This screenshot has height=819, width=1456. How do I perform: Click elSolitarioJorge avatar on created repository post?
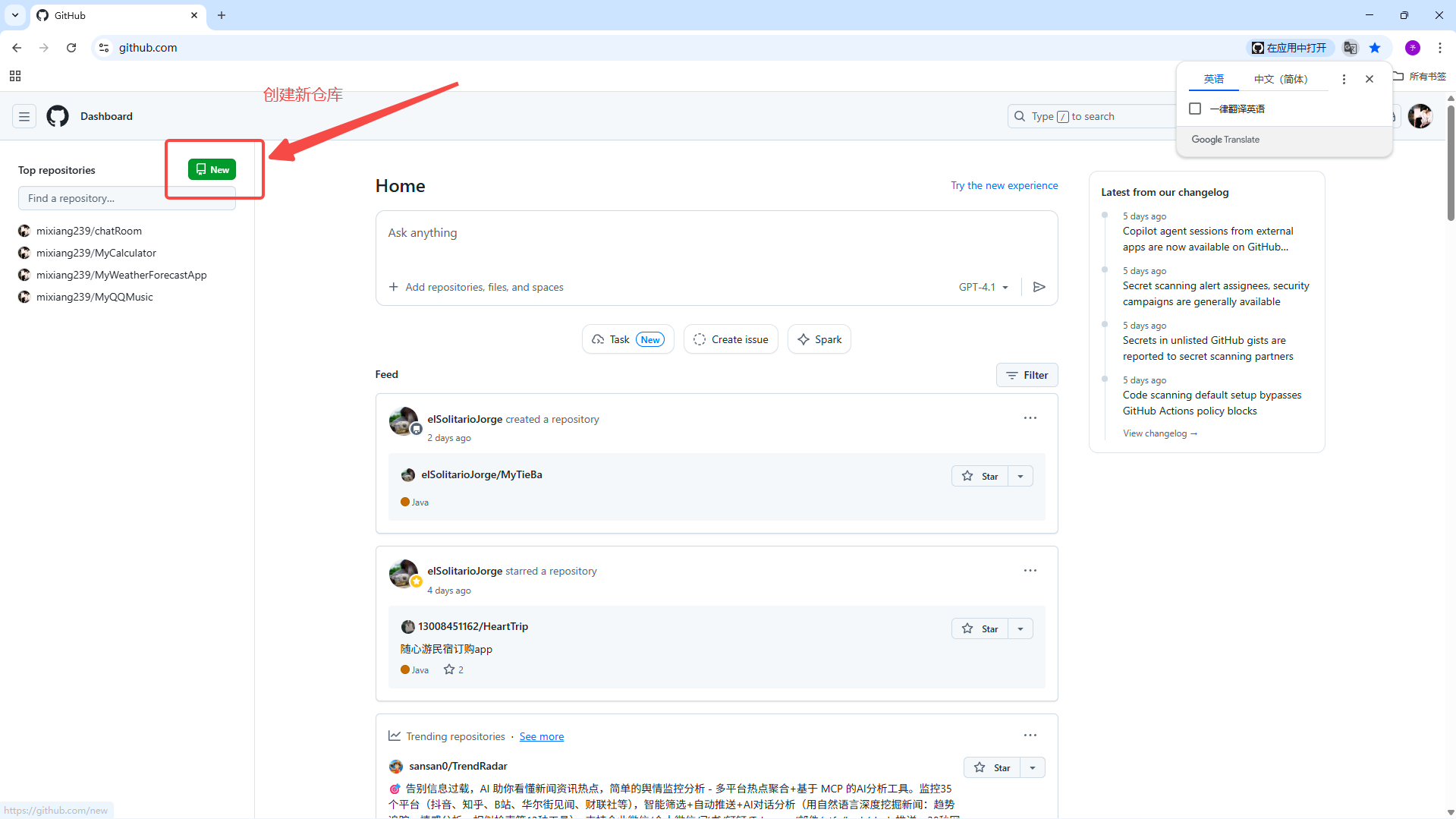coord(403,421)
